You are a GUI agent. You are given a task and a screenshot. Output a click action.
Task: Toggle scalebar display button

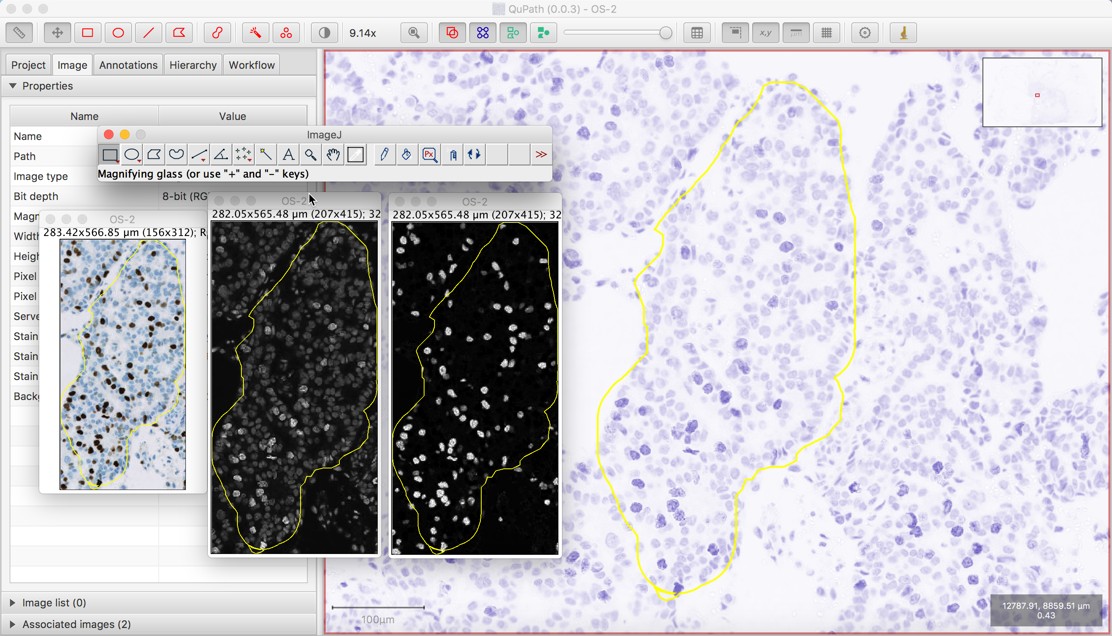tap(796, 33)
